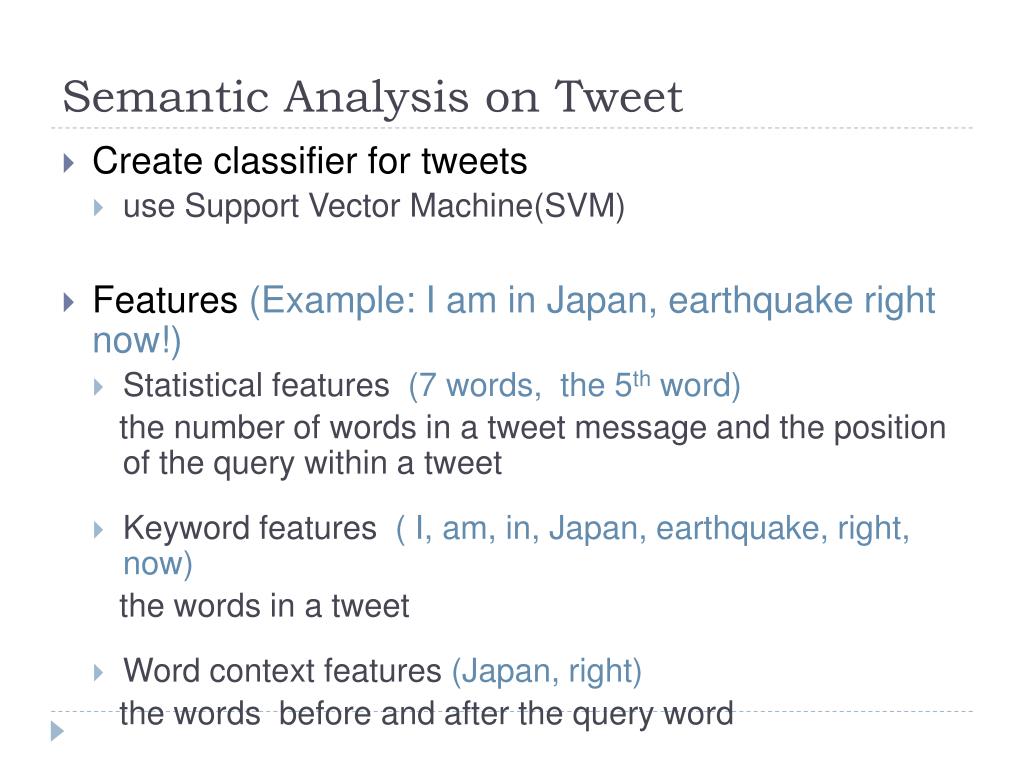Click the Statistical features heading

[256, 385]
